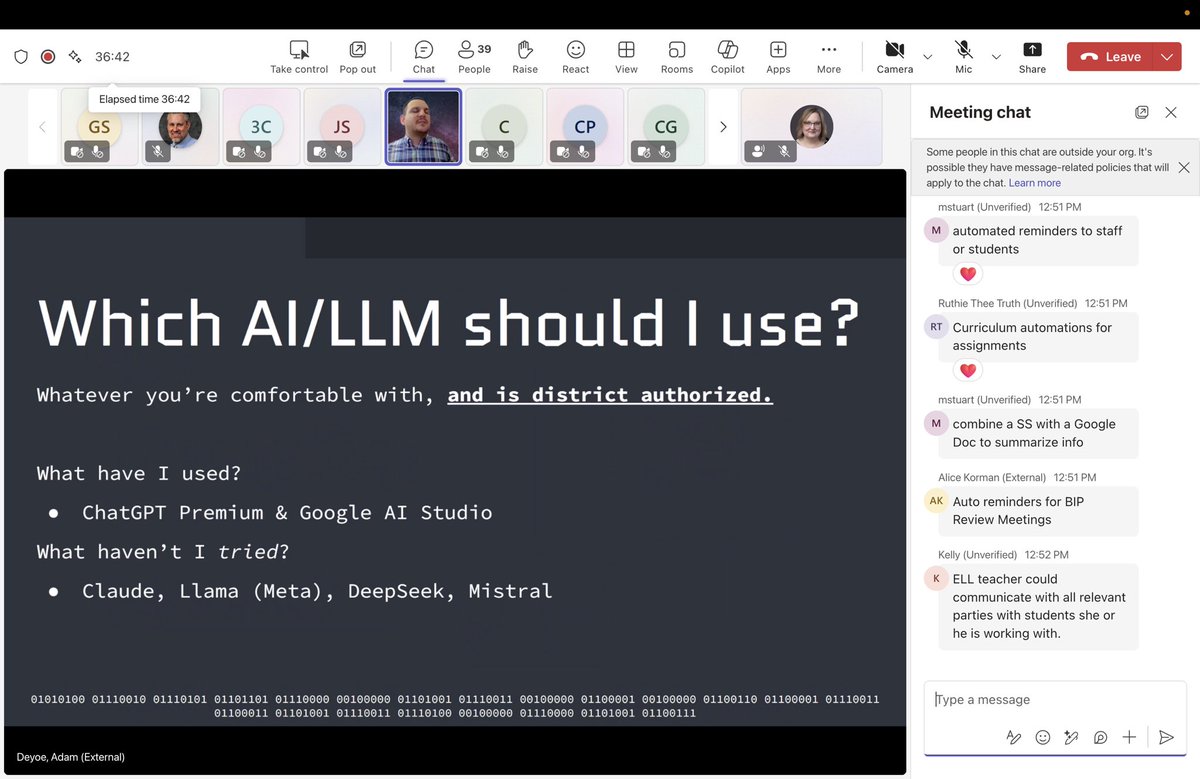
Task: Open the message Format options icon
Action: (1014, 737)
